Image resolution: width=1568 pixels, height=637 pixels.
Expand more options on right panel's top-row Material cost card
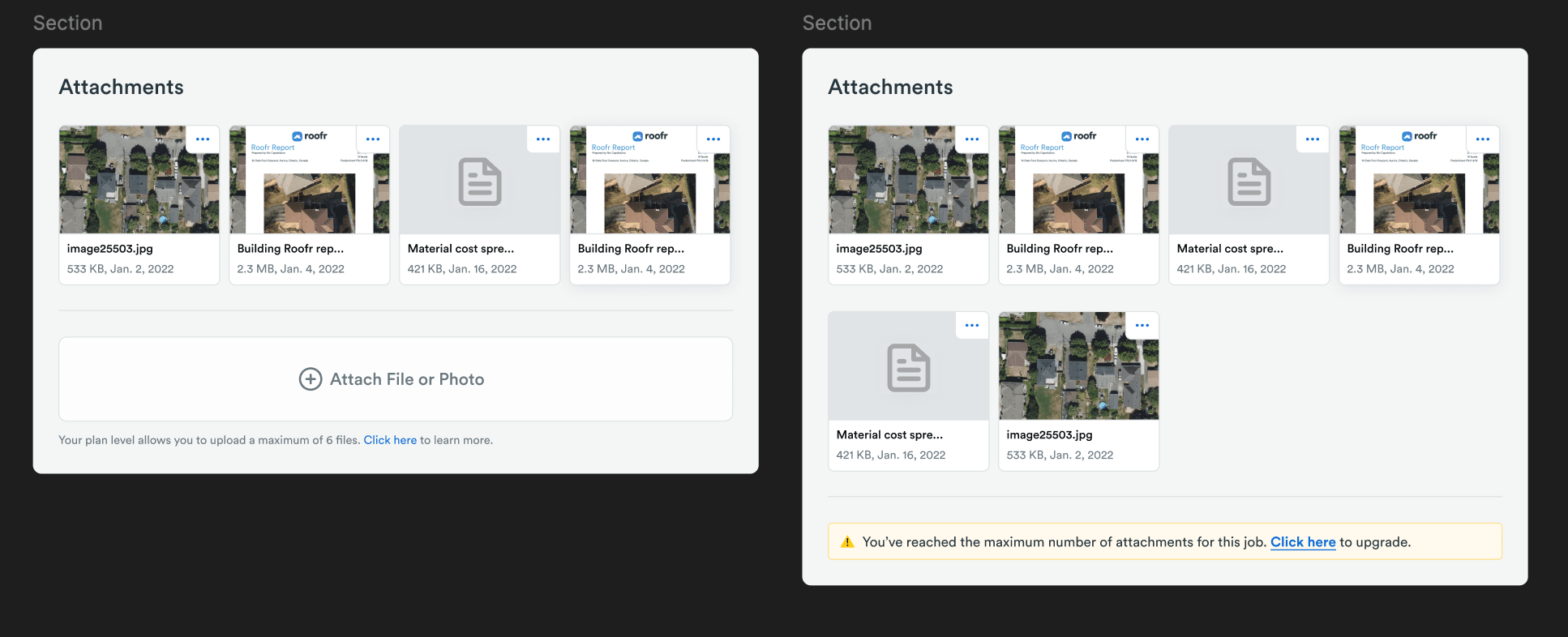pyautogui.click(x=1313, y=139)
